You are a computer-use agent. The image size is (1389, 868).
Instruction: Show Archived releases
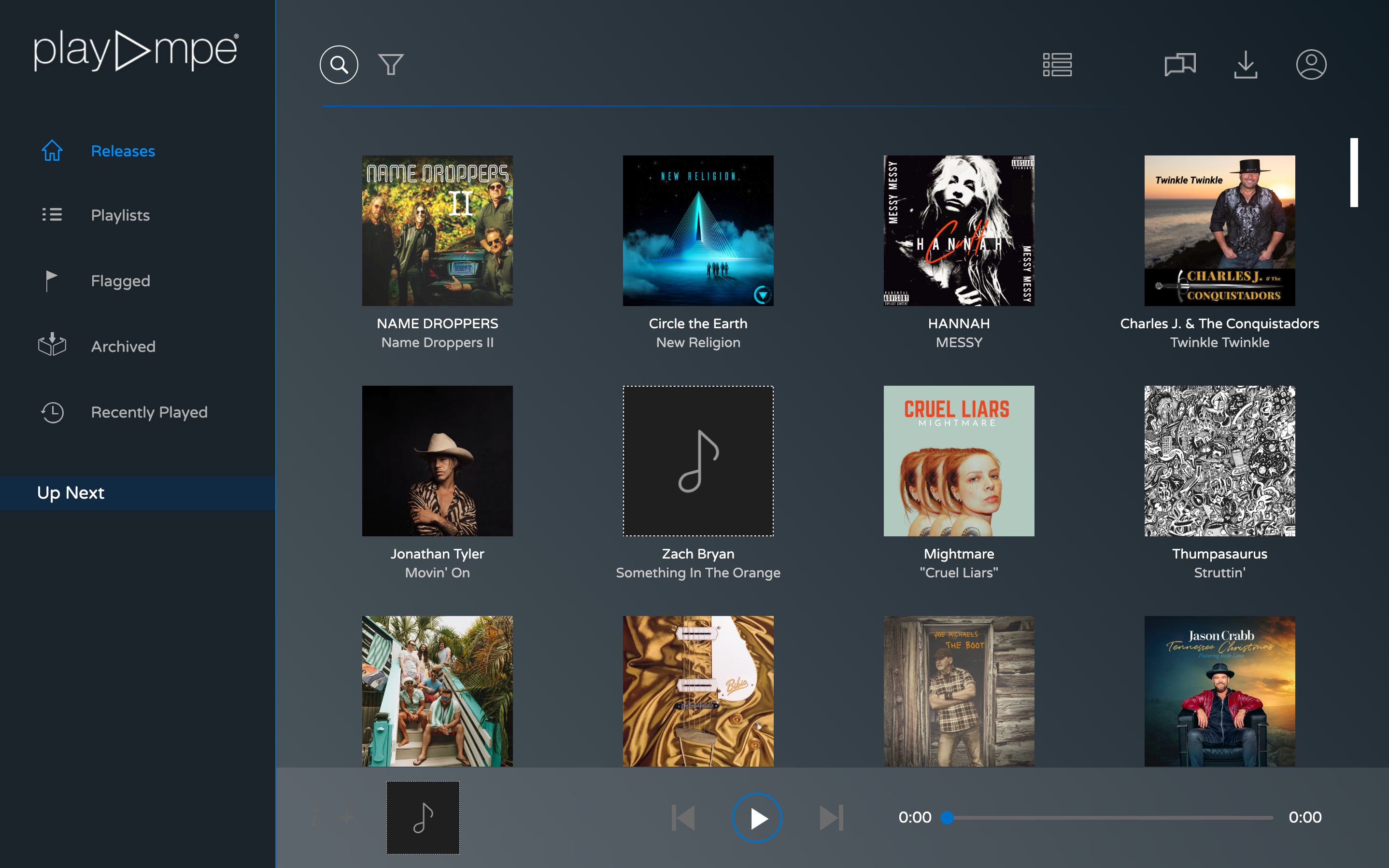[123, 346]
